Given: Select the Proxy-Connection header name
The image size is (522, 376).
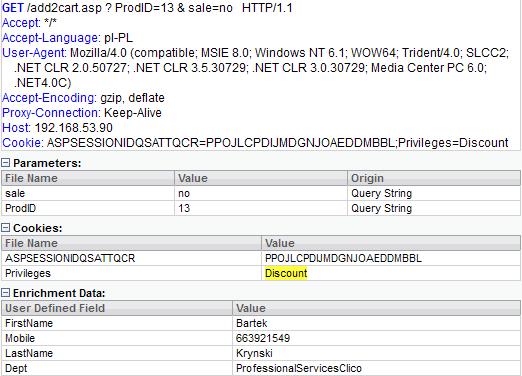Looking at the screenshot, I should [51, 113].
